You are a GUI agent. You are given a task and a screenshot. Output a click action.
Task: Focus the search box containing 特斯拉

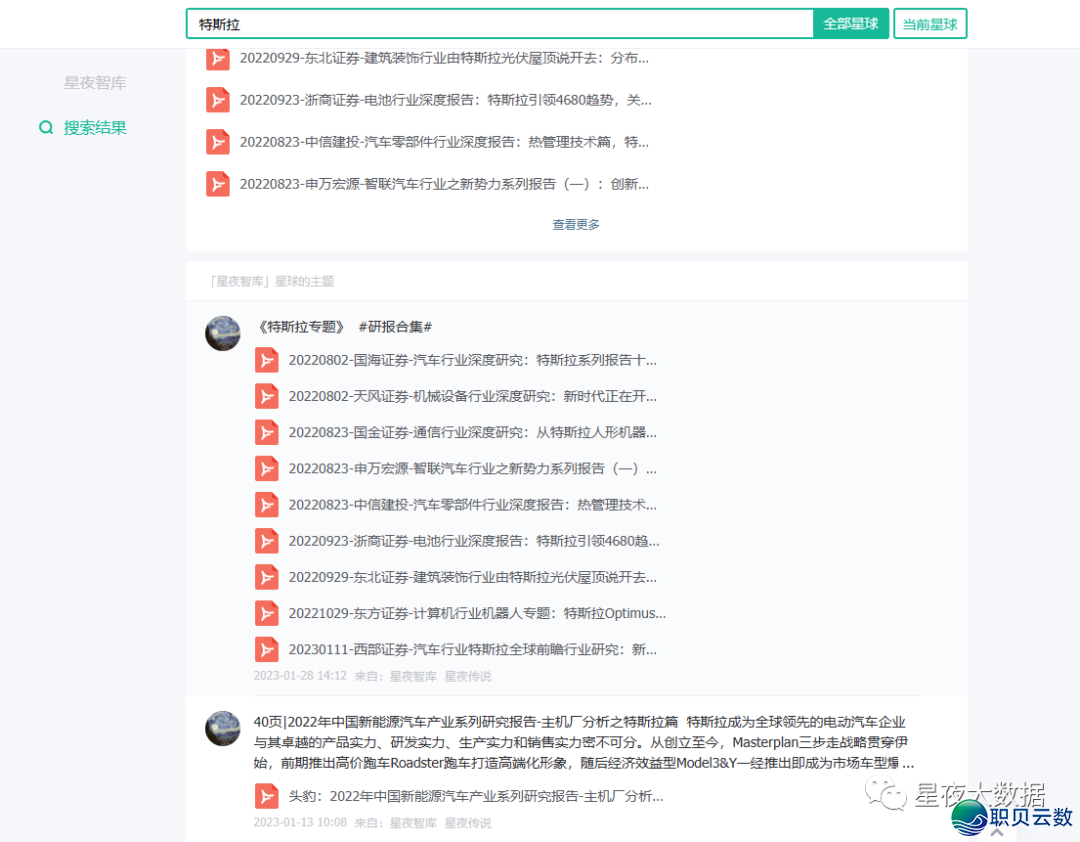coord(500,24)
